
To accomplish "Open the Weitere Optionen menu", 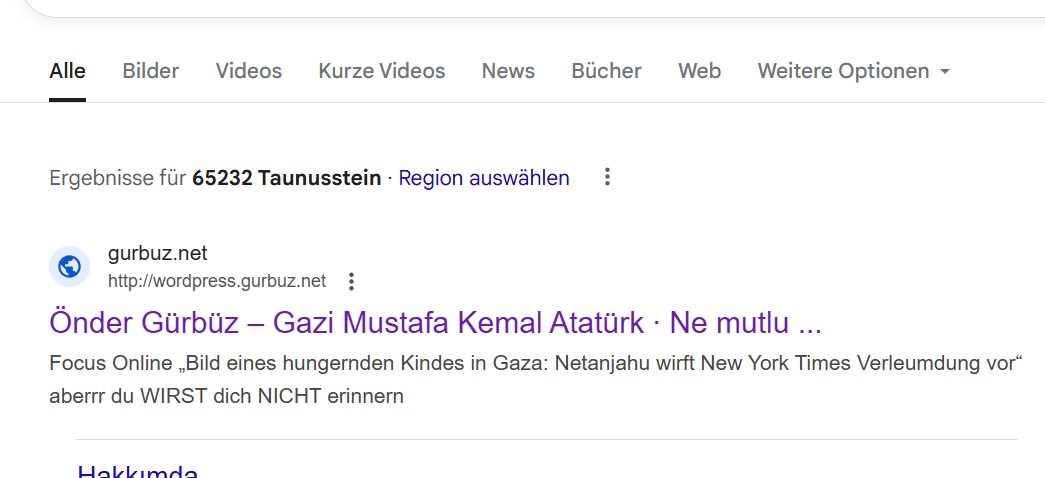I will [853, 71].
